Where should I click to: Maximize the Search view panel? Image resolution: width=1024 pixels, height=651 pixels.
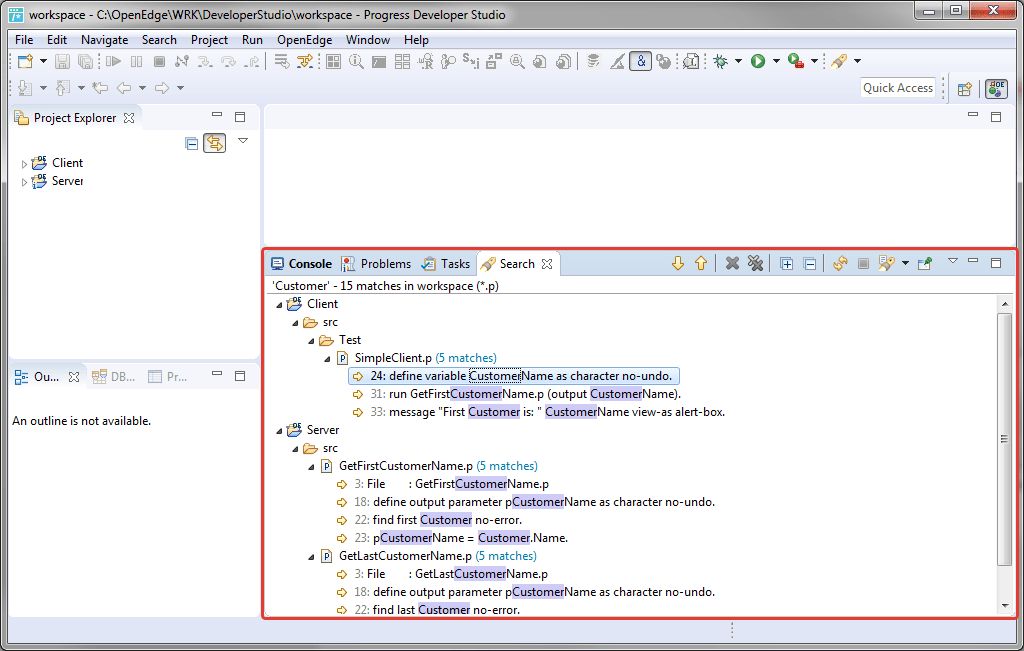click(996, 263)
